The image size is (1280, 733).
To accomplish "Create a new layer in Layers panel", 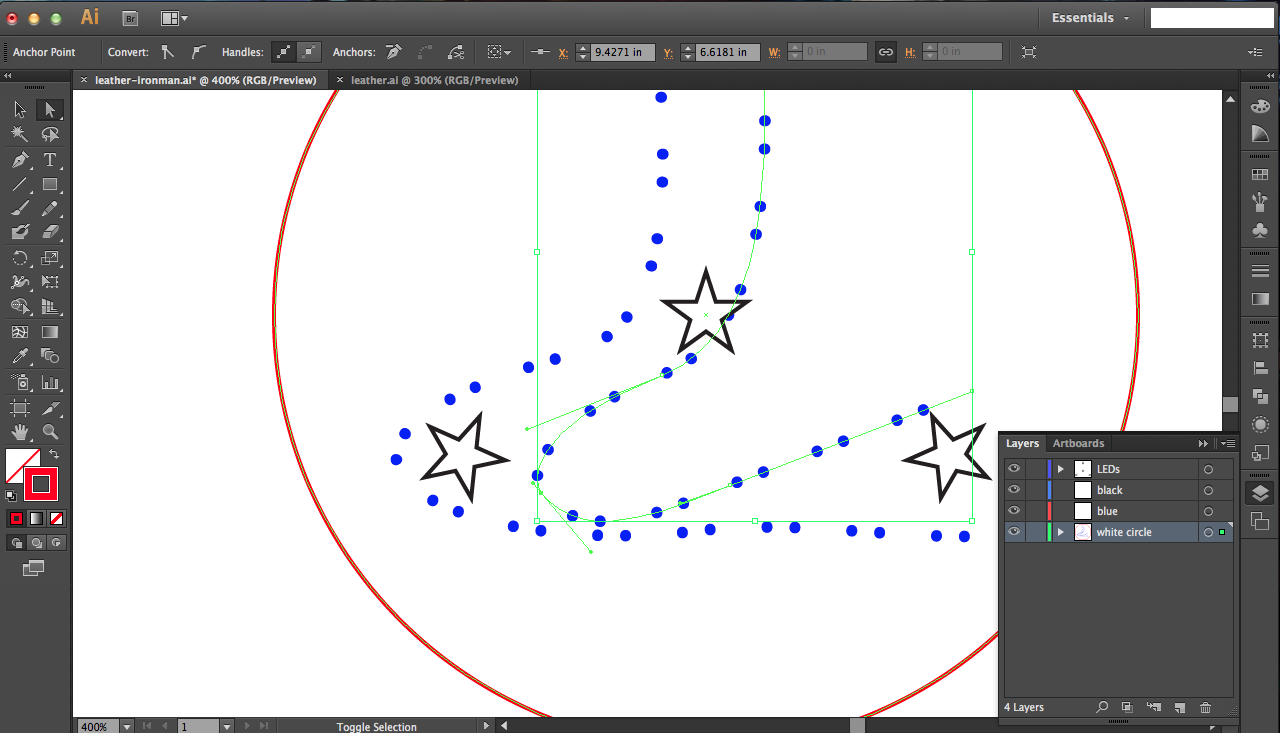I will [x=1179, y=707].
